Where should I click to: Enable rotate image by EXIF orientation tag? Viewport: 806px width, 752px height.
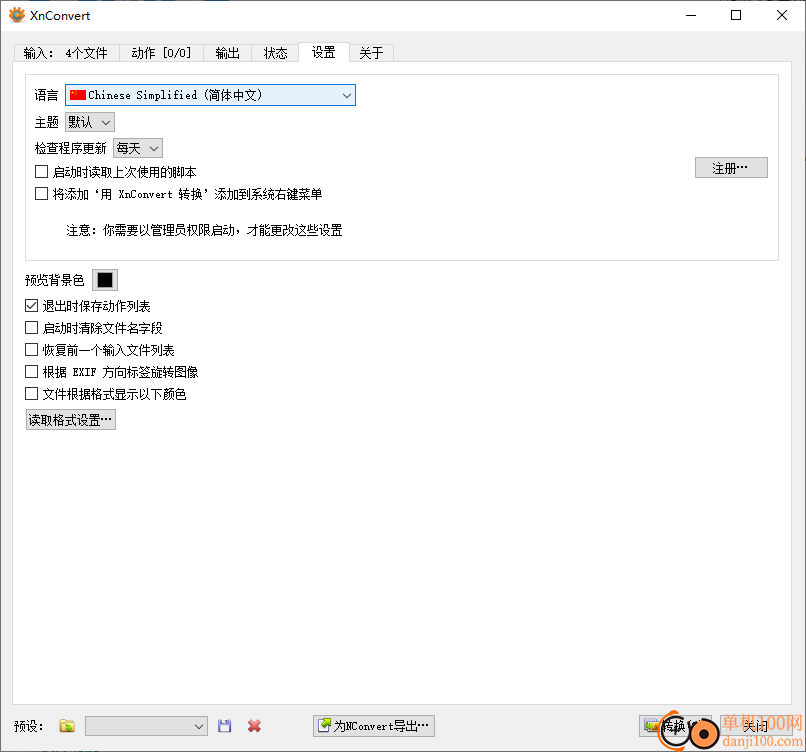[x=31, y=372]
